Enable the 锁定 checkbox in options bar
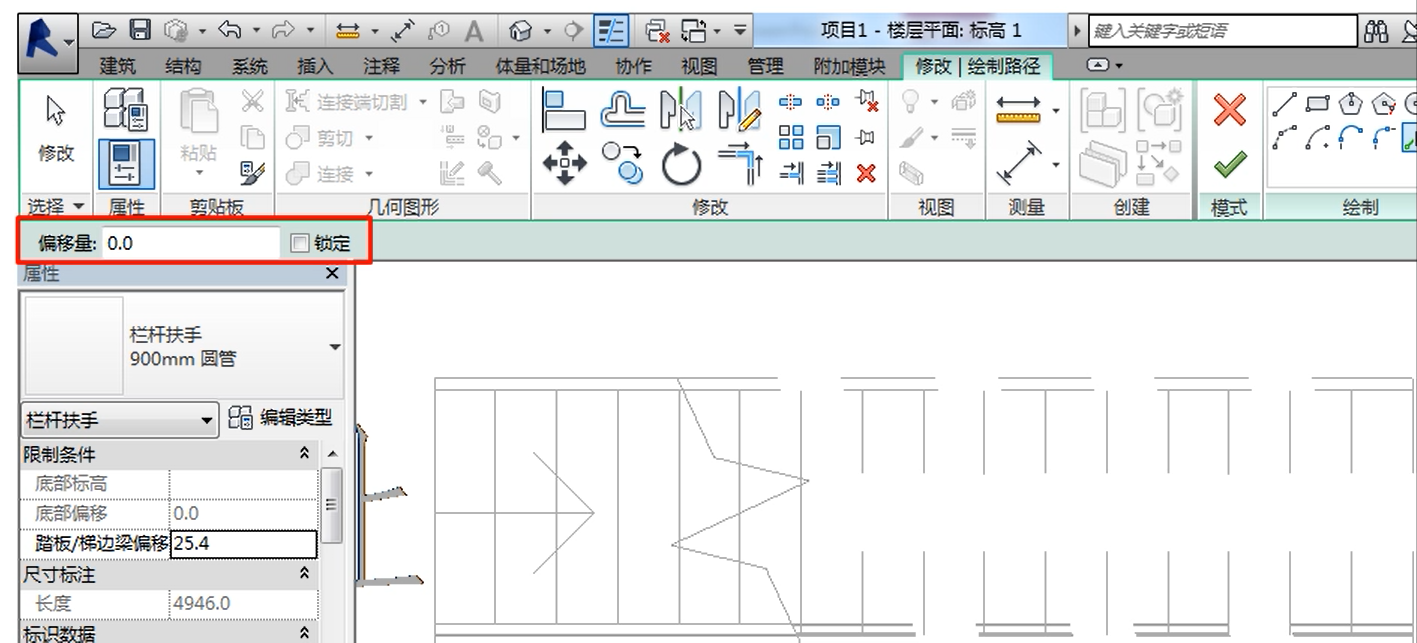 point(299,243)
